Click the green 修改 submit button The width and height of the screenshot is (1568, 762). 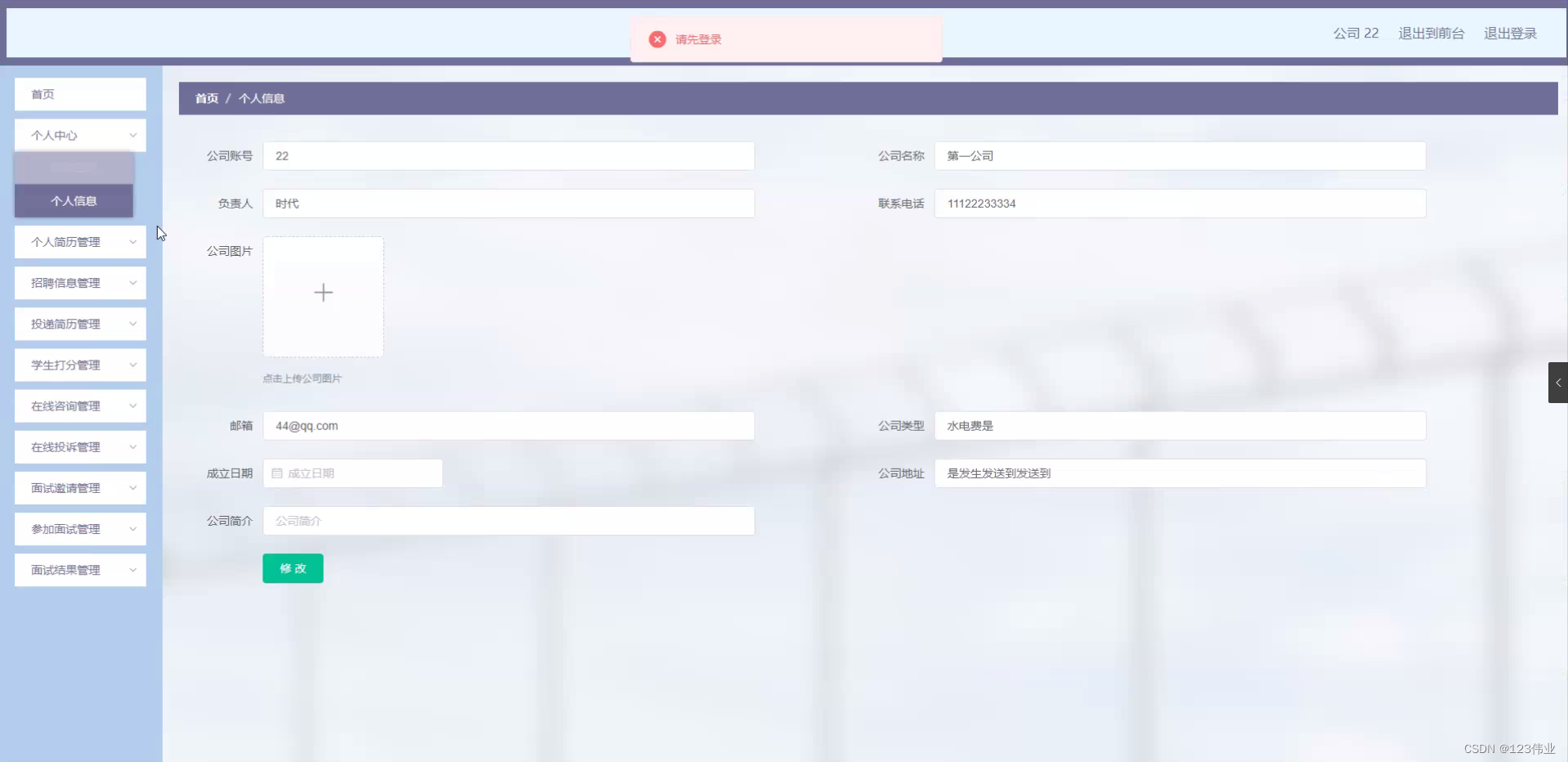[292, 567]
